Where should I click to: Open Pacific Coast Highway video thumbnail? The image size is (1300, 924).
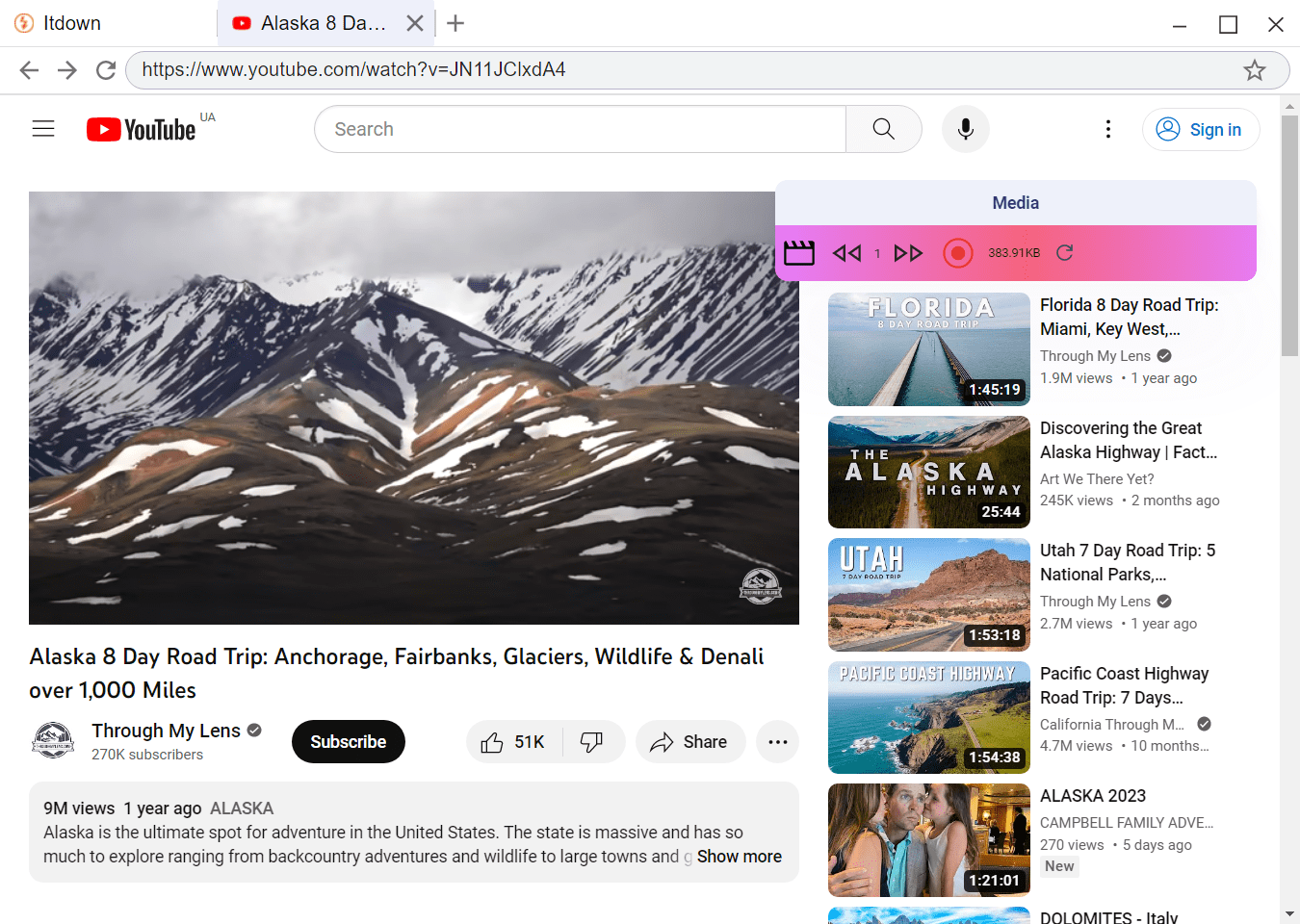(929, 717)
